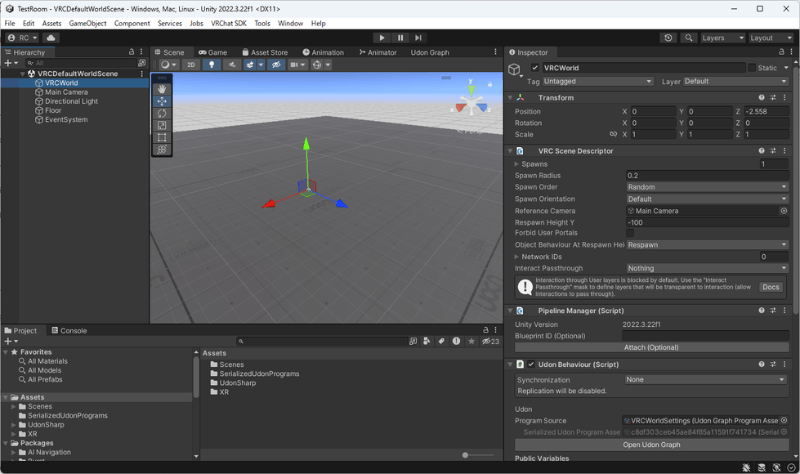This screenshot has height=474, width=800.
Task: Open the Undo History icon
Action: (x=668, y=38)
